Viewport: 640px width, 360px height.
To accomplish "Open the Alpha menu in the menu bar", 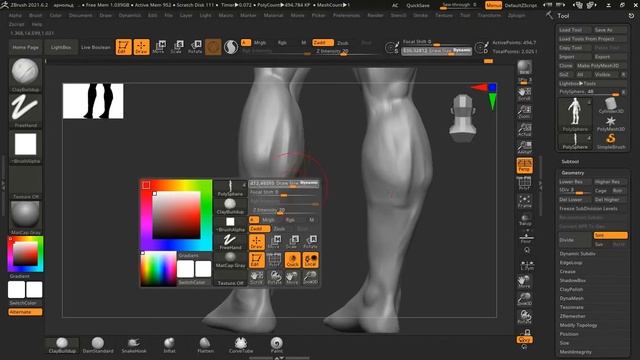I will click(x=15, y=15).
